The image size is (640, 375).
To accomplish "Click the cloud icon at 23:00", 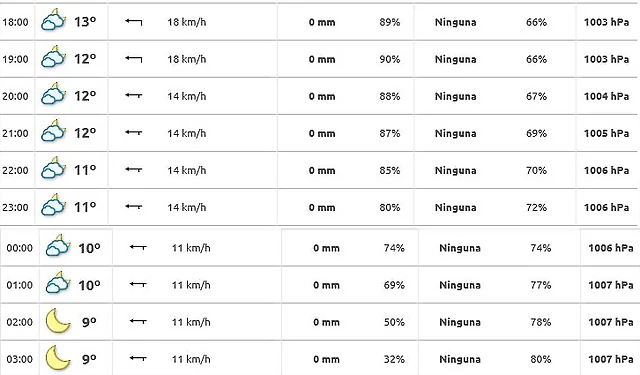I will tap(53, 205).
